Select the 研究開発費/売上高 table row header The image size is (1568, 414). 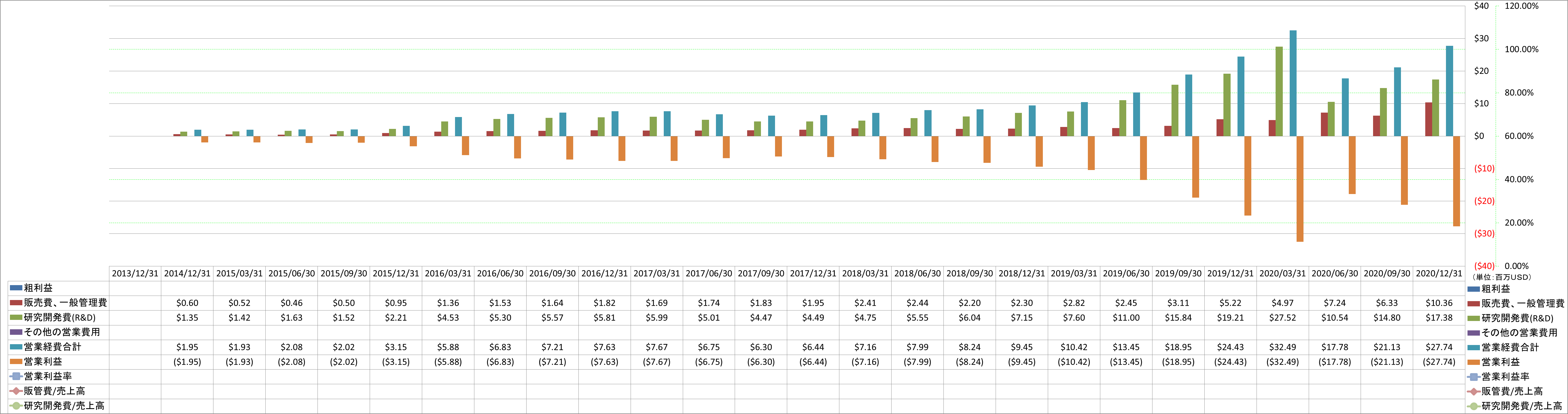pyautogui.click(x=59, y=405)
